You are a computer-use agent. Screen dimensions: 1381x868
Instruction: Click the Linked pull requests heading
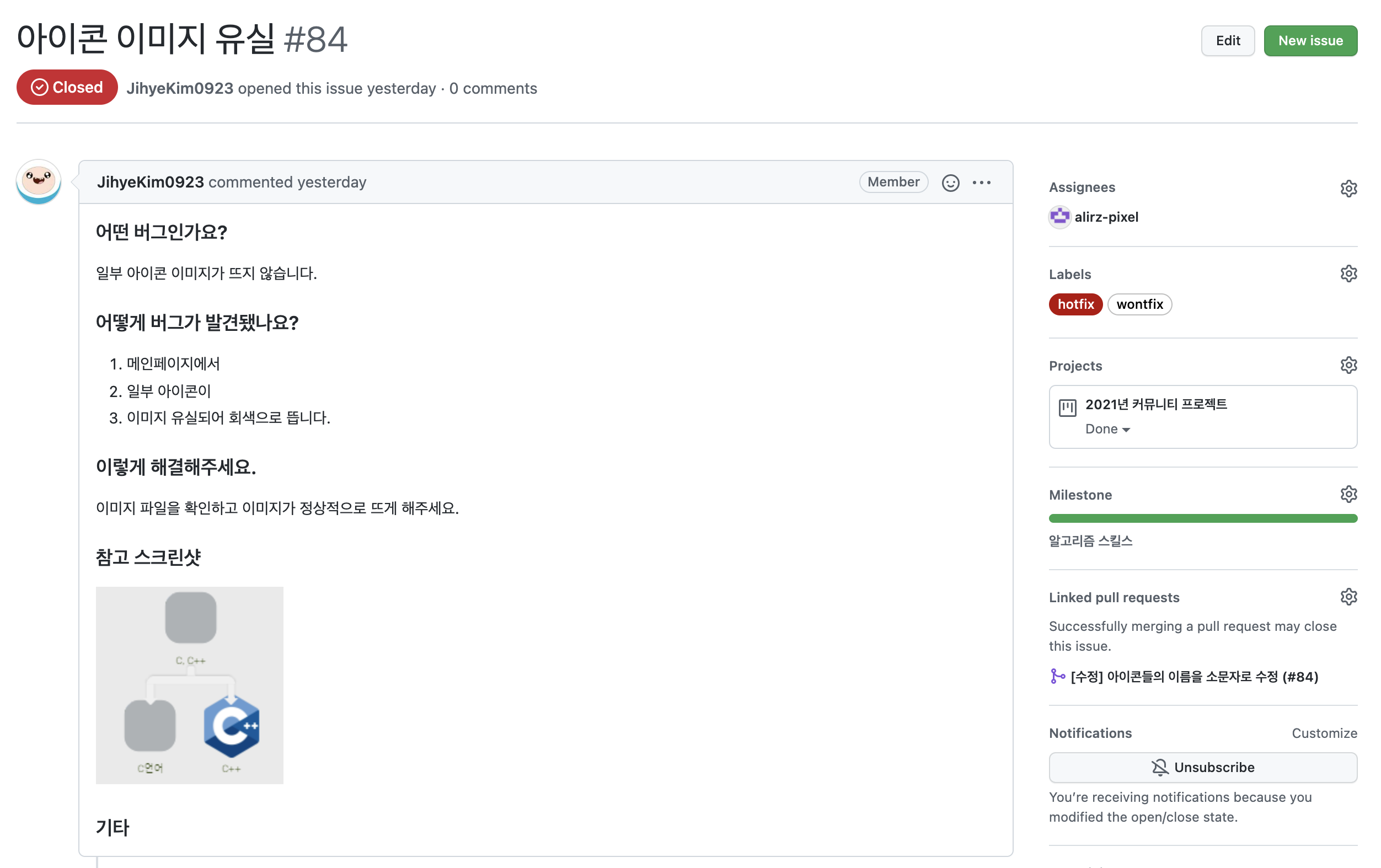click(1114, 597)
